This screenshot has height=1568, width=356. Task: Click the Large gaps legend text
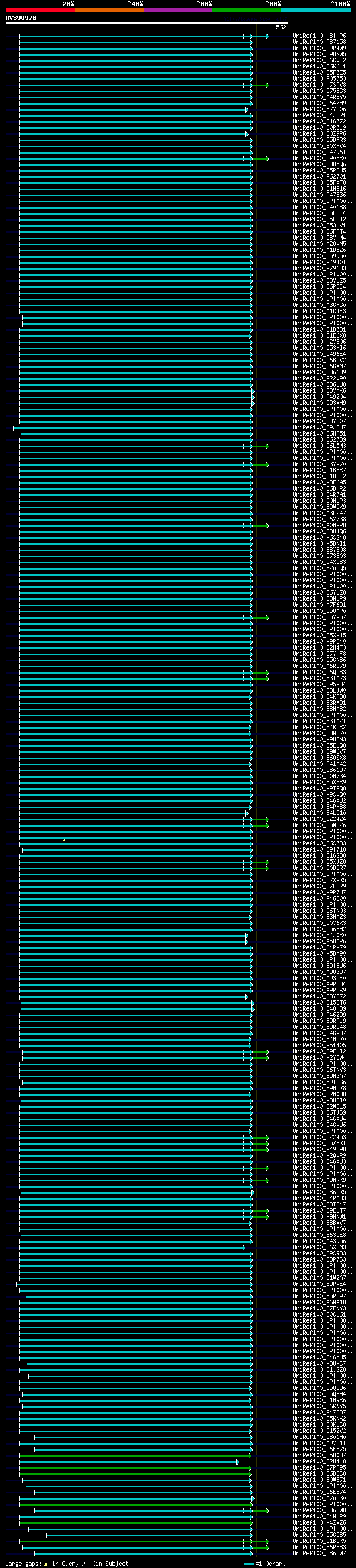[68, 1563]
